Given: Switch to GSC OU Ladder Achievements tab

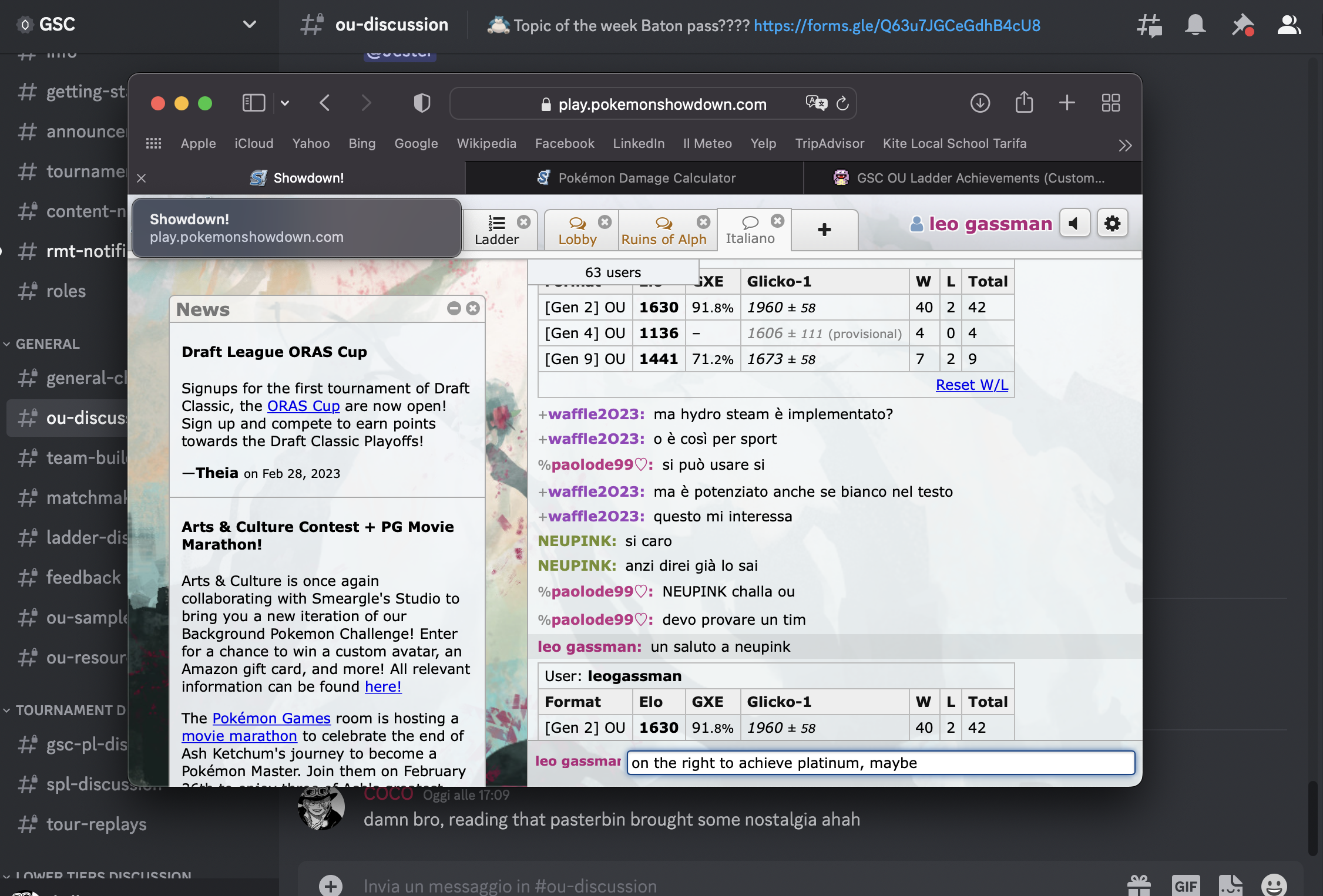Looking at the screenshot, I should point(972,178).
